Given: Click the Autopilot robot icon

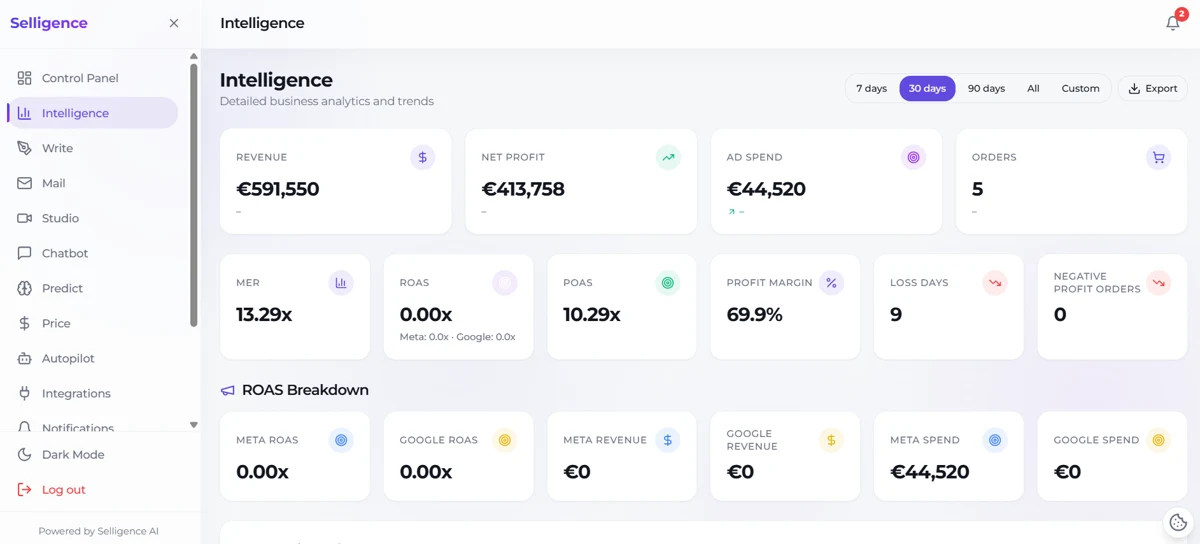Looking at the screenshot, I should (24, 358).
